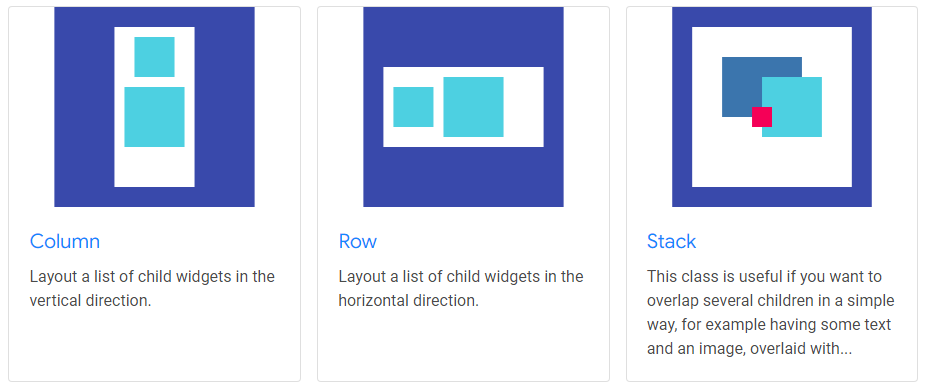Click the truncated ellipsis in Stack description

pos(846,349)
